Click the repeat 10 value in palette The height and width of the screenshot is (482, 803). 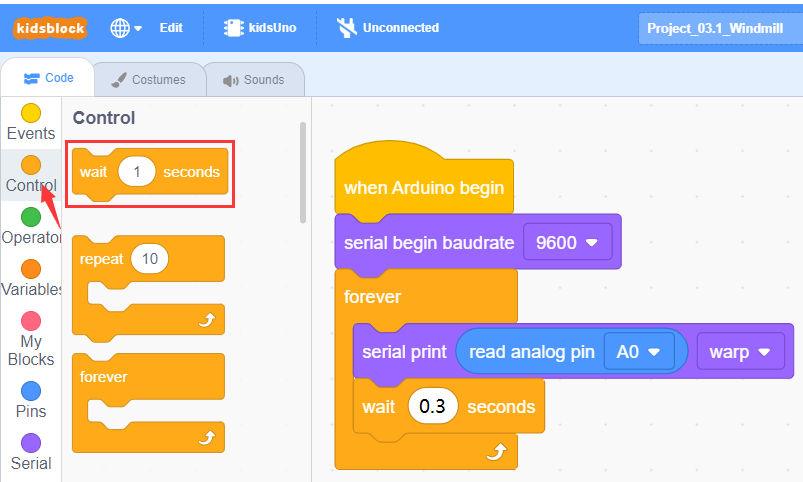tap(150, 259)
